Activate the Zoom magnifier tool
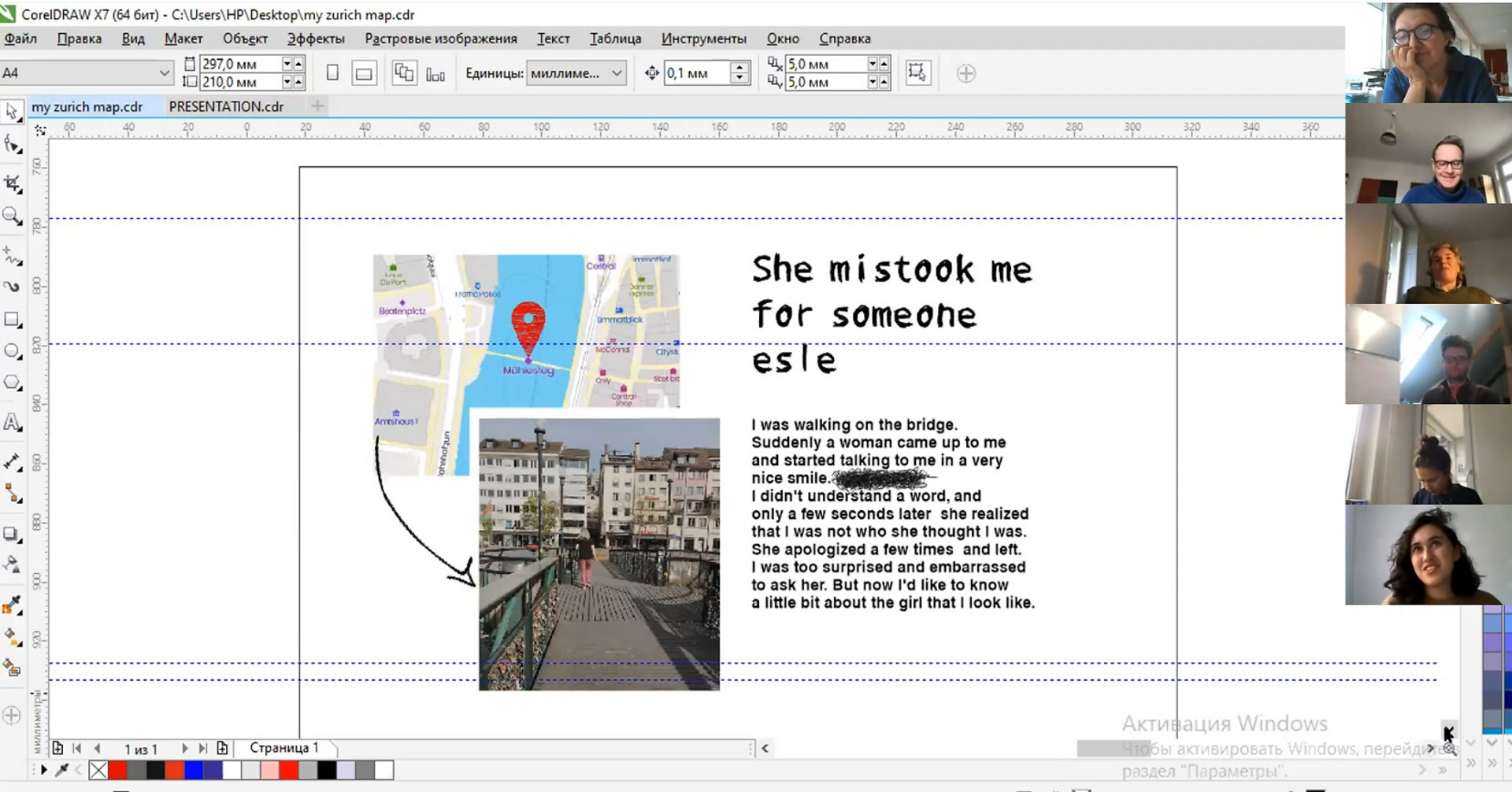The image size is (1512, 792). [x=12, y=216]
